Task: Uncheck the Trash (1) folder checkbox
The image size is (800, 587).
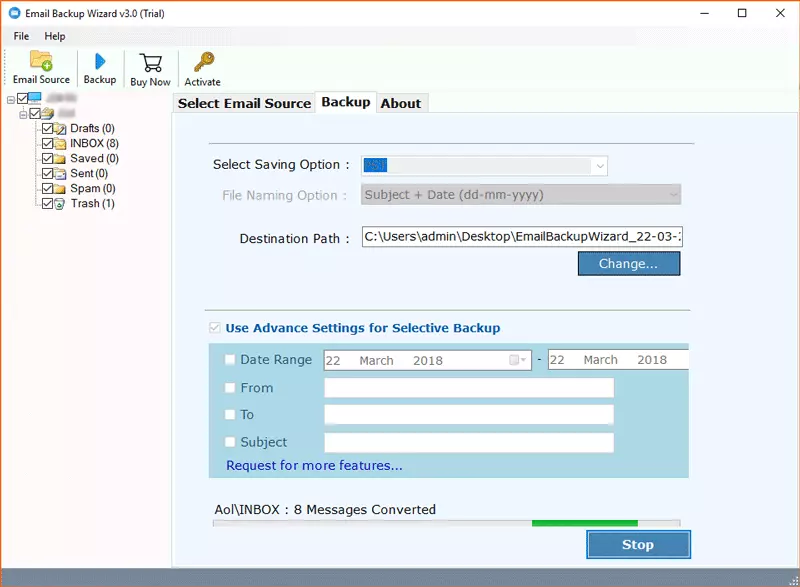Action: coord(47,203)
